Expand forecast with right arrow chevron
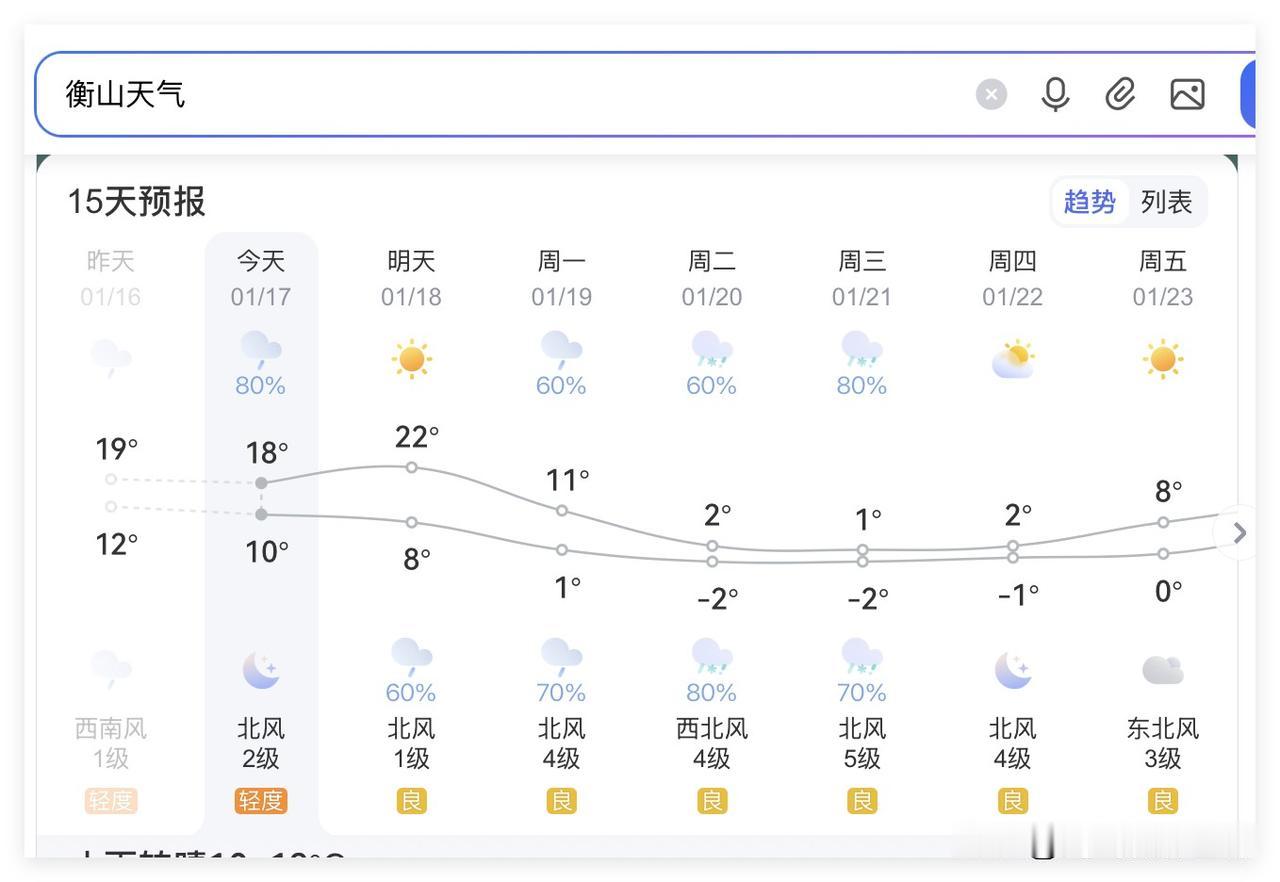Image resolution: width=1280 pixels, height=882 pixels. tap(1240, 533)
